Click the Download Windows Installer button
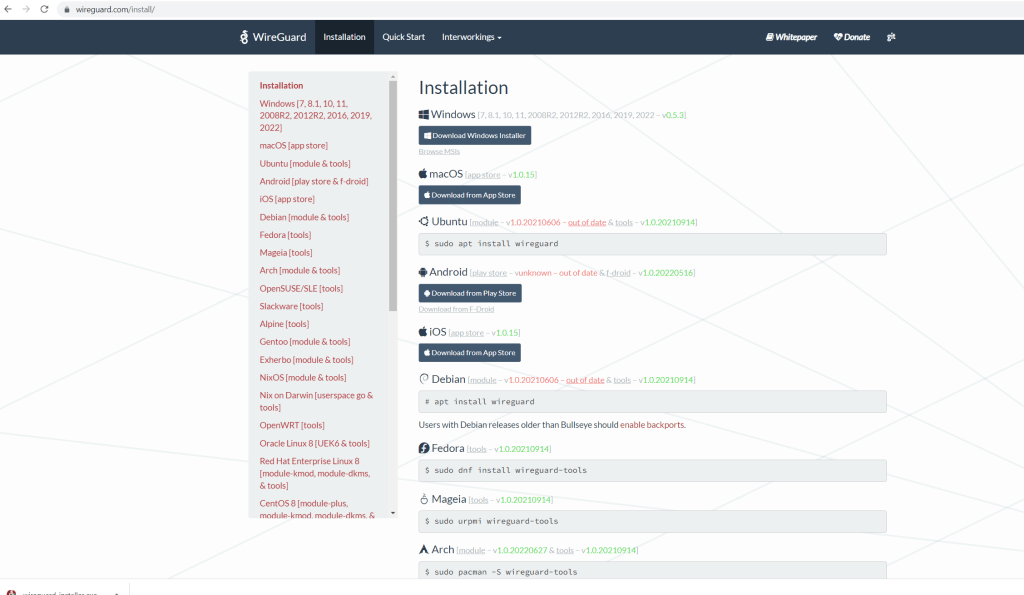The height and width of the screenshot is (595, 1024). pyautogui.click(x=475, y=135)
